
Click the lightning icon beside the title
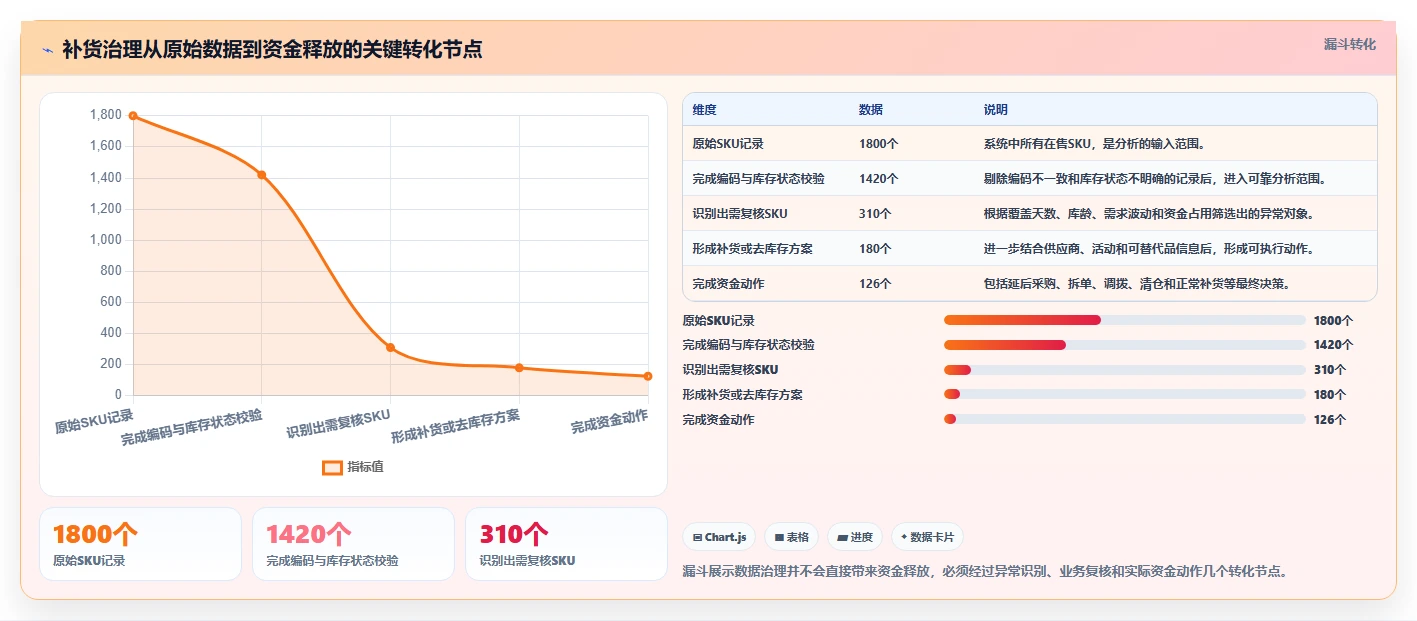[47, 49]
